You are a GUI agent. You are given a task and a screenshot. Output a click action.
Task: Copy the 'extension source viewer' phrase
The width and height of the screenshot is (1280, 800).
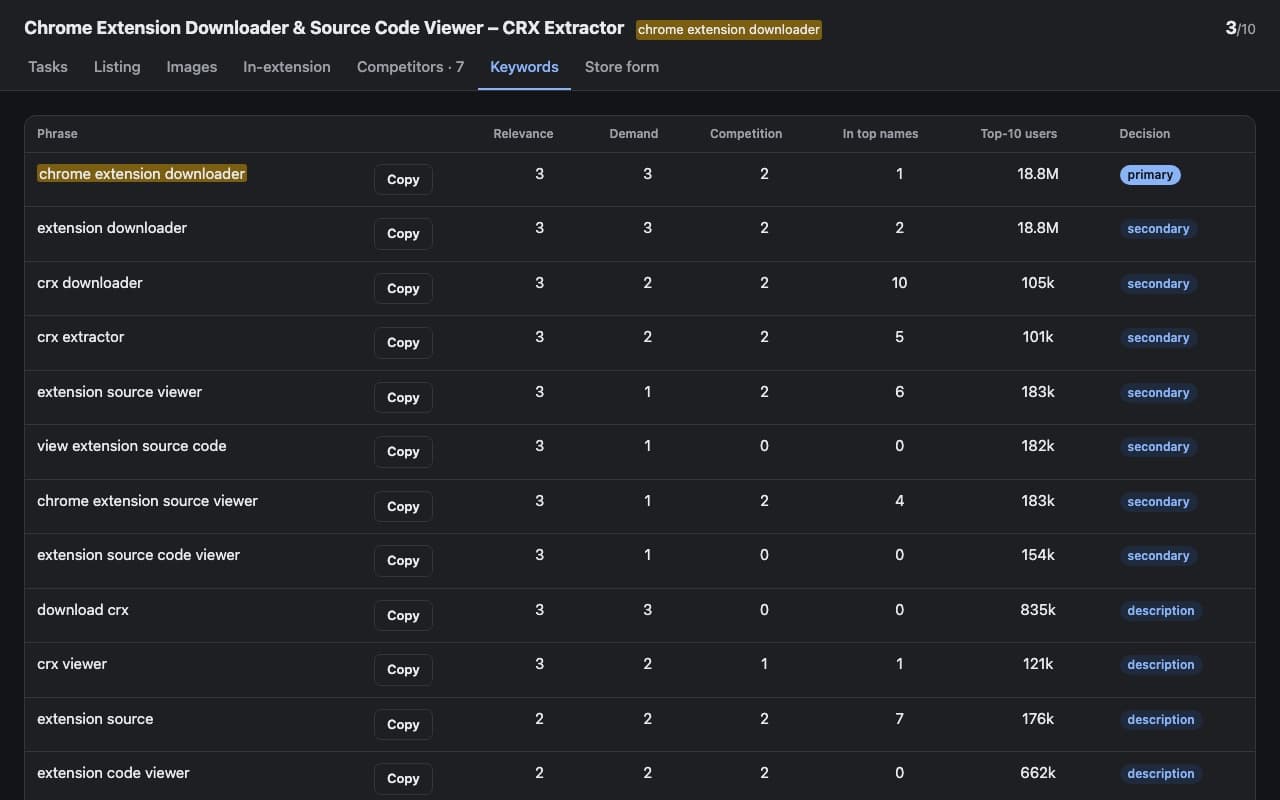(x=403, y=398)
